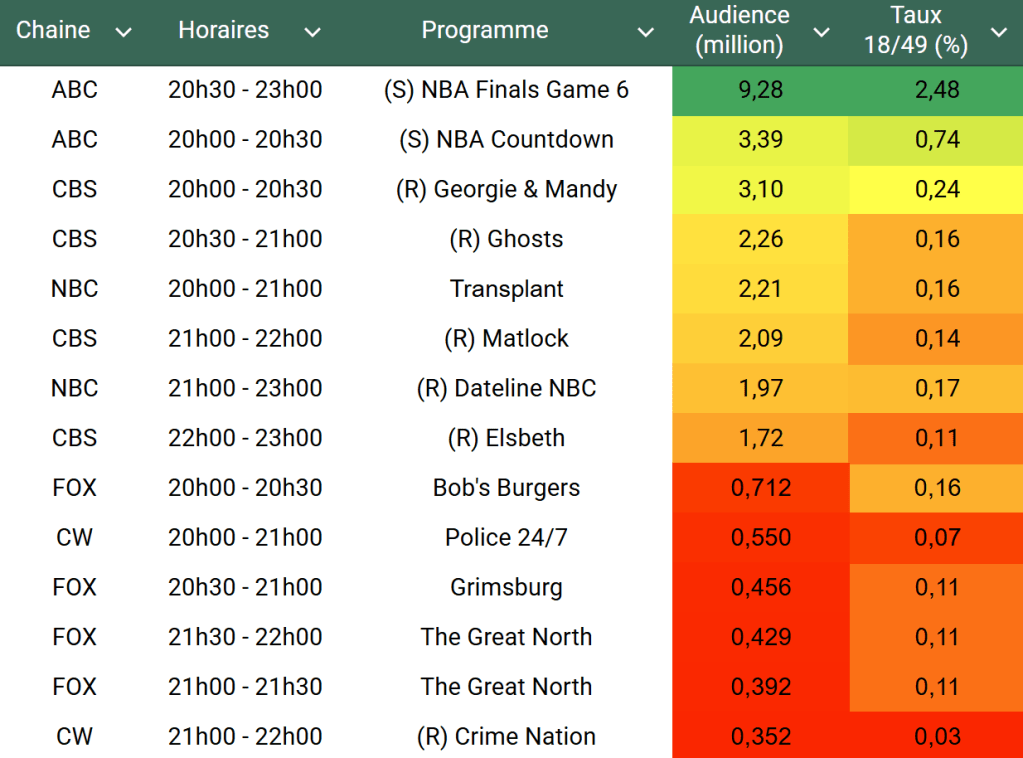The height and width of the screenshot is (758, 1023).
Task: Click the Police 24/7 programme entry
Action: tap(506, 538)
